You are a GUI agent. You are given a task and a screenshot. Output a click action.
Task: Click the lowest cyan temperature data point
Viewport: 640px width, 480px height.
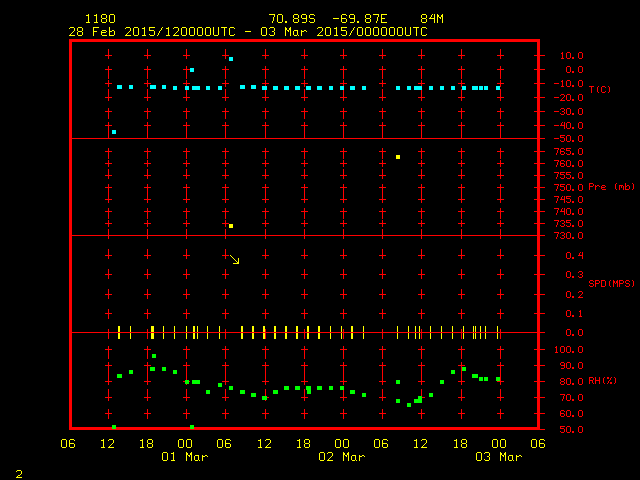click(114, 132)
